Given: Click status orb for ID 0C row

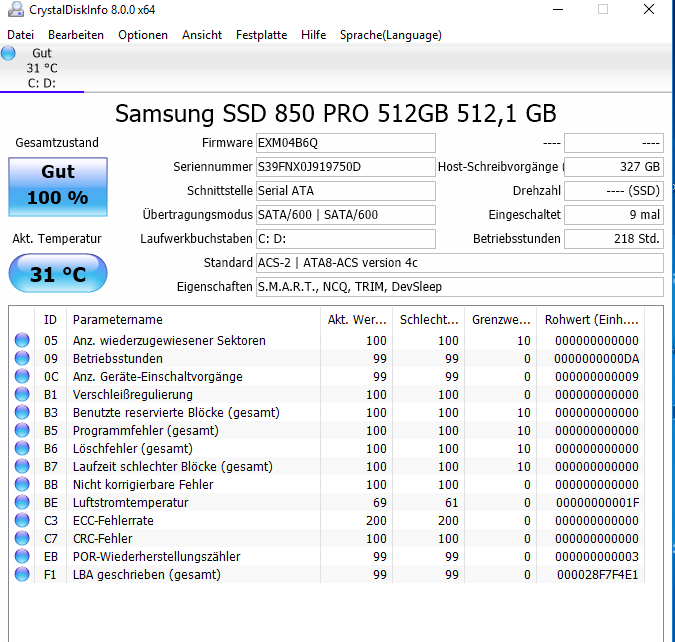Looking at the screenshot, I should click(x=22, y=376).
